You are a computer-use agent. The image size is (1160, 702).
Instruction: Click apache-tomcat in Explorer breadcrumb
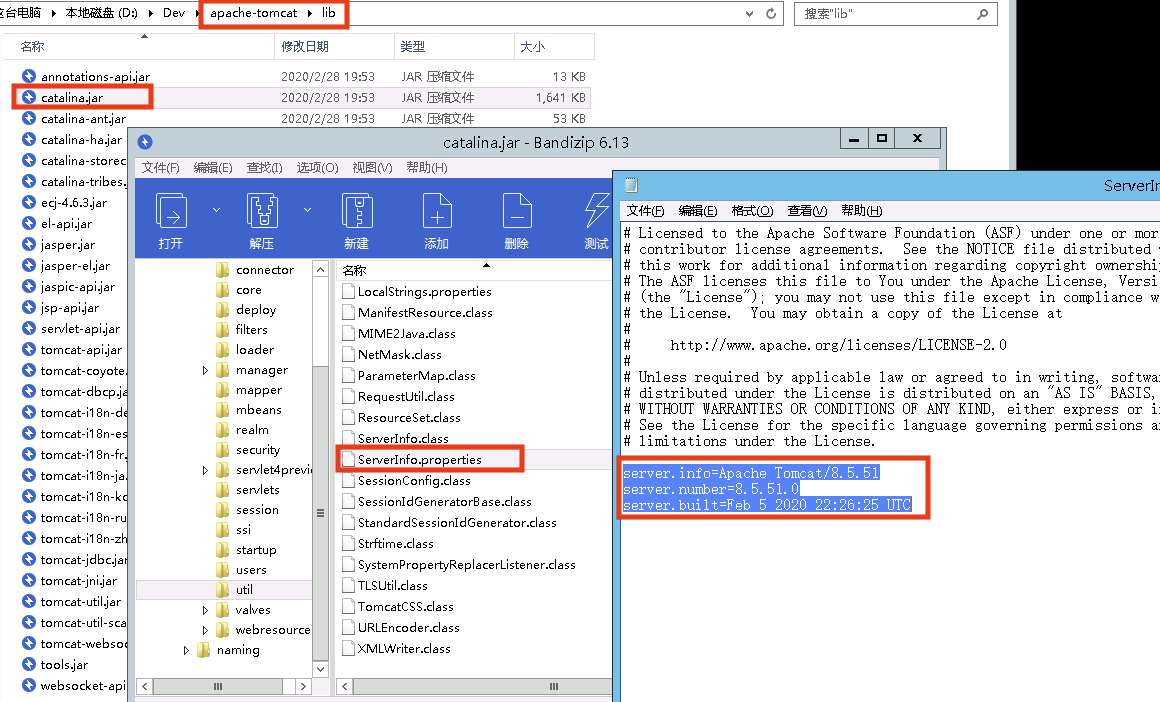(253, 13)
